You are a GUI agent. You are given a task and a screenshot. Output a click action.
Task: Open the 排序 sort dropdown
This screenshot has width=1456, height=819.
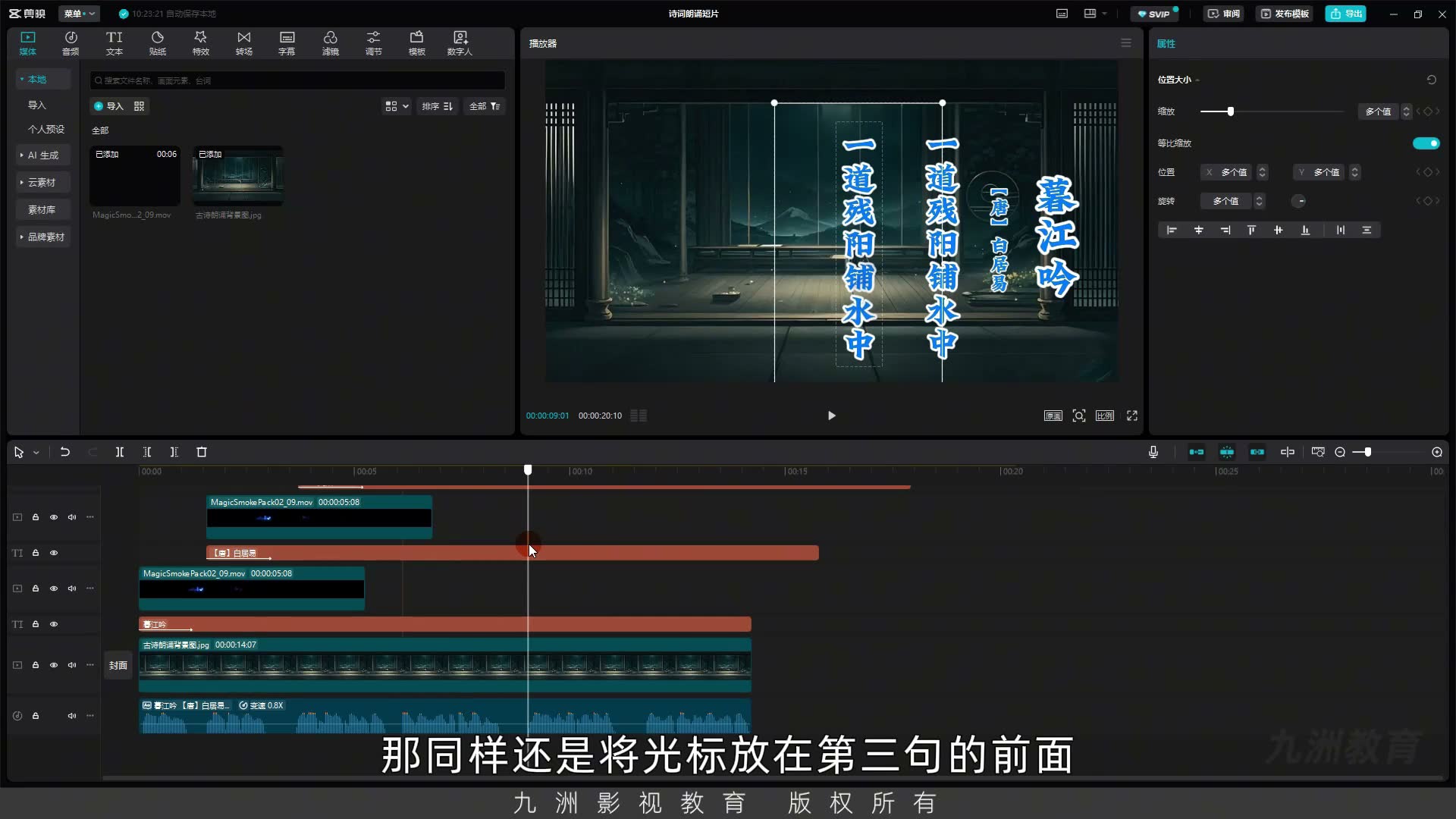(438, 106)
